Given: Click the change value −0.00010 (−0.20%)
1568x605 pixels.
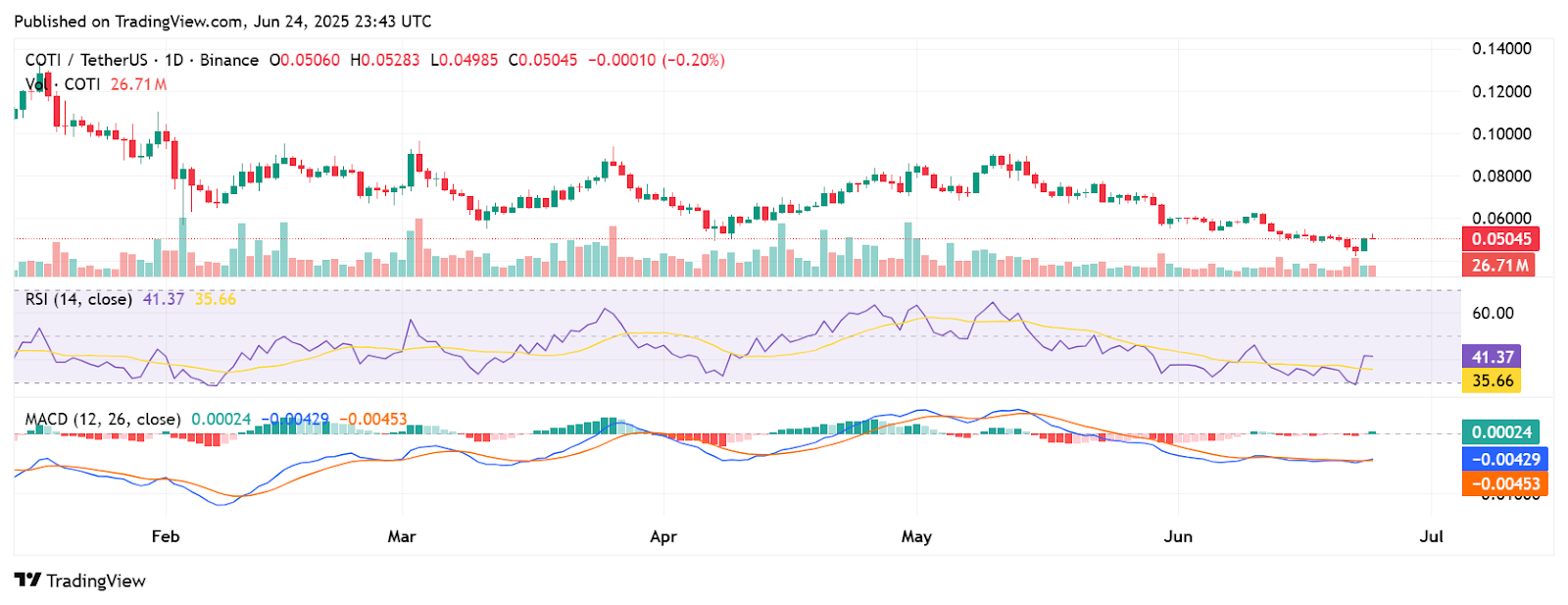Looking at the screenshot, I should tap(657, 60).
